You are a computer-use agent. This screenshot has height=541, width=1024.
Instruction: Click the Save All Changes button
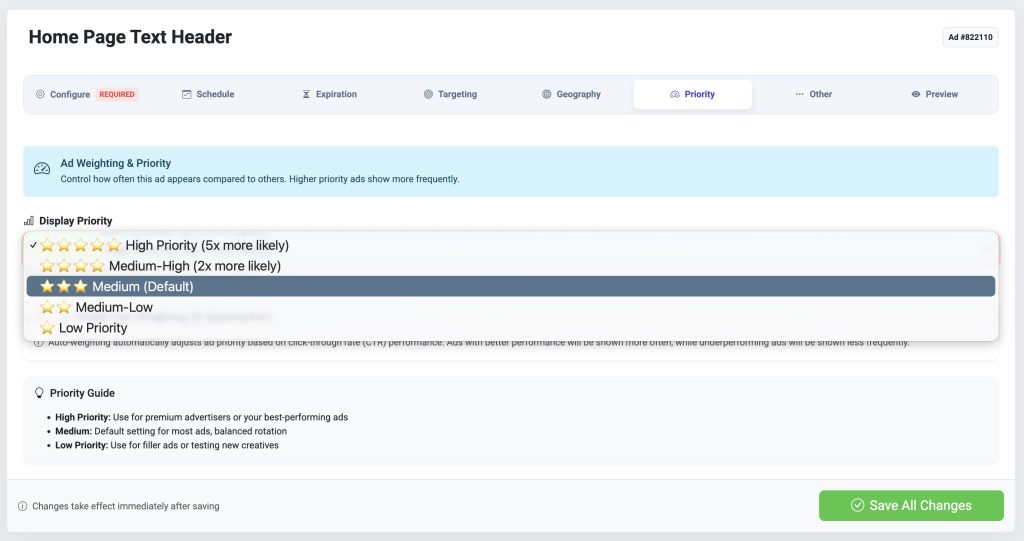[910, 505]
